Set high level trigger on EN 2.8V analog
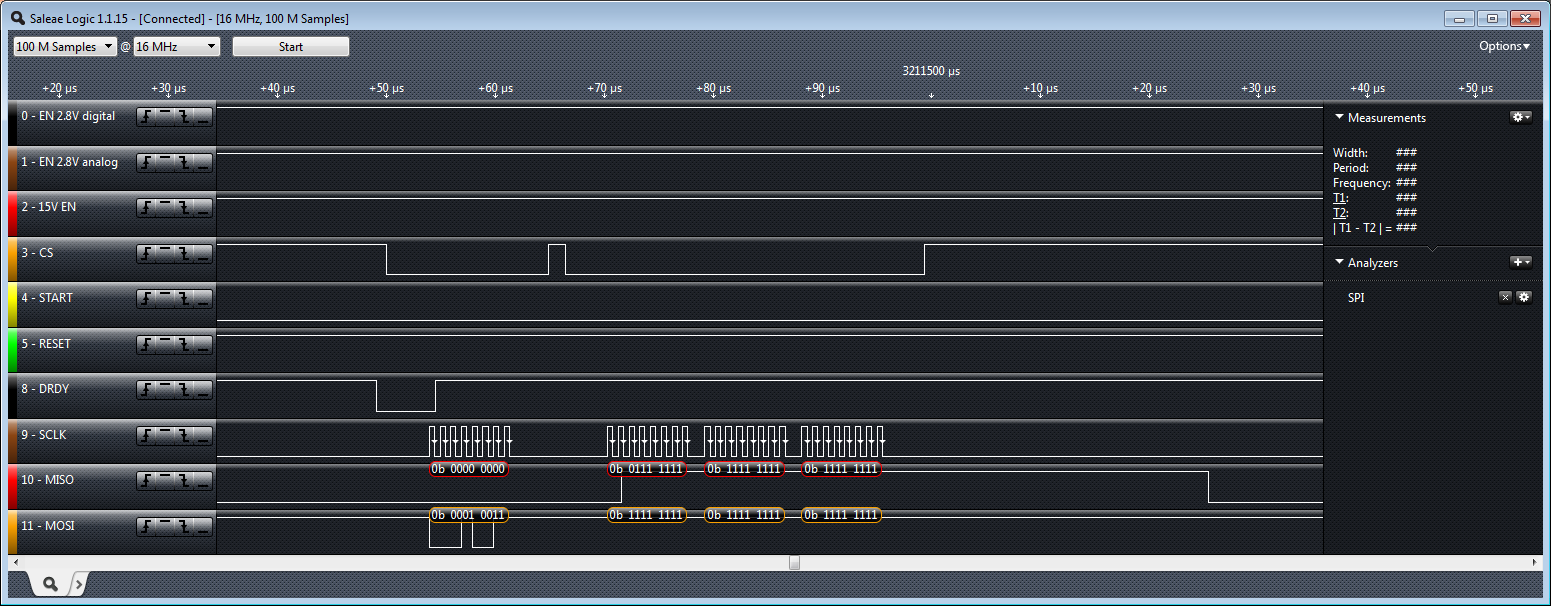This screenshot has height=606, width=1551. pos(166,162)
